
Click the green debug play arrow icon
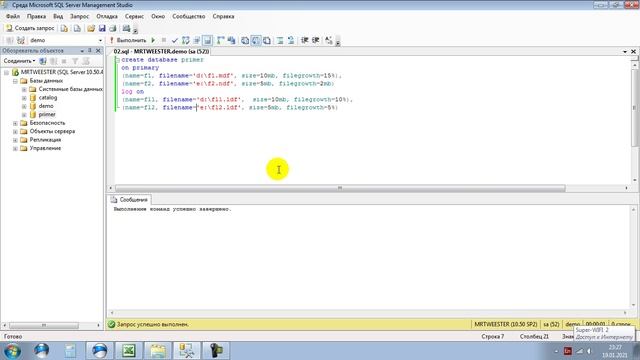[x=153, y=40]
